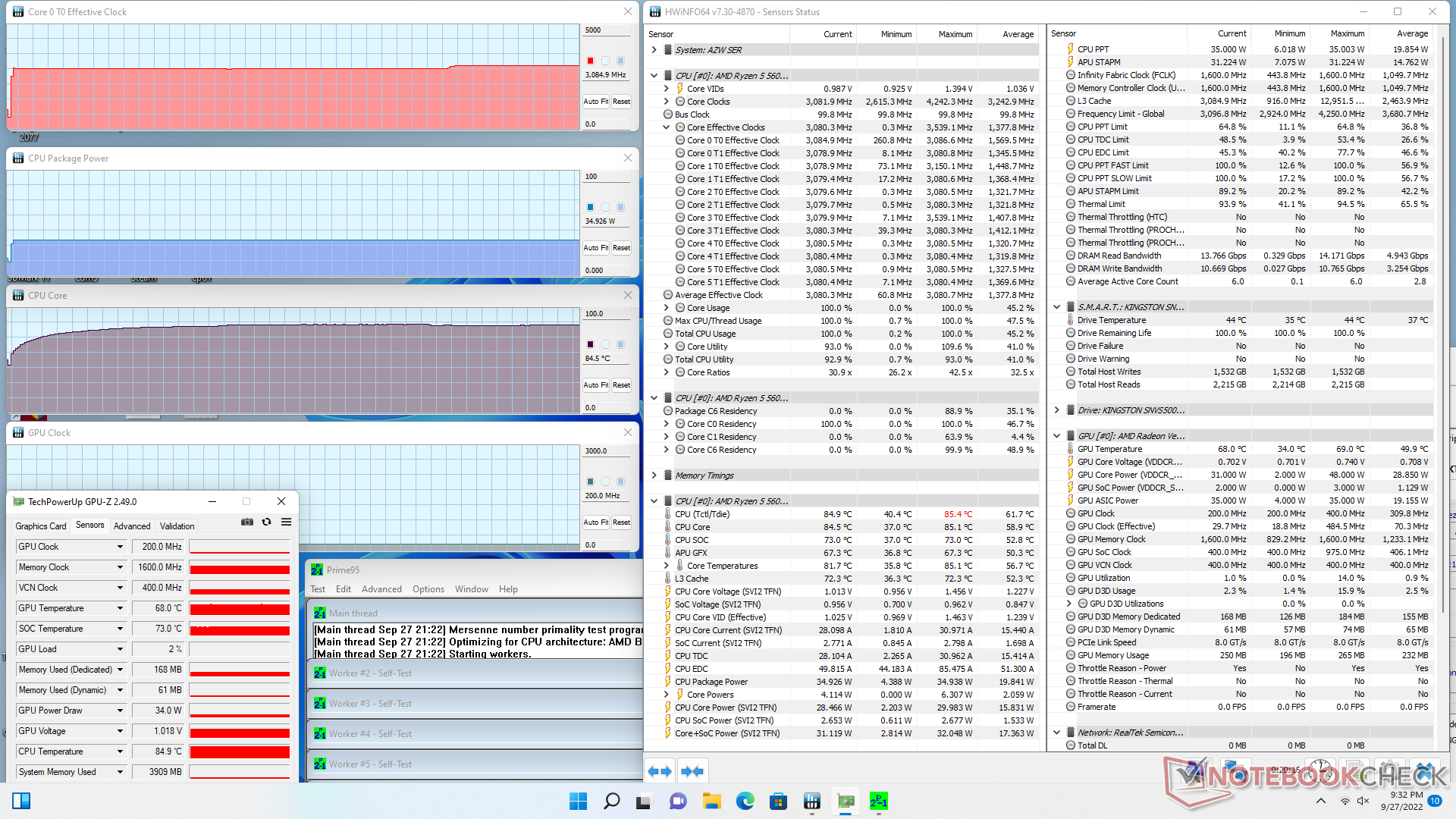Open Prime95 from the taskbar

click(878, 801)
